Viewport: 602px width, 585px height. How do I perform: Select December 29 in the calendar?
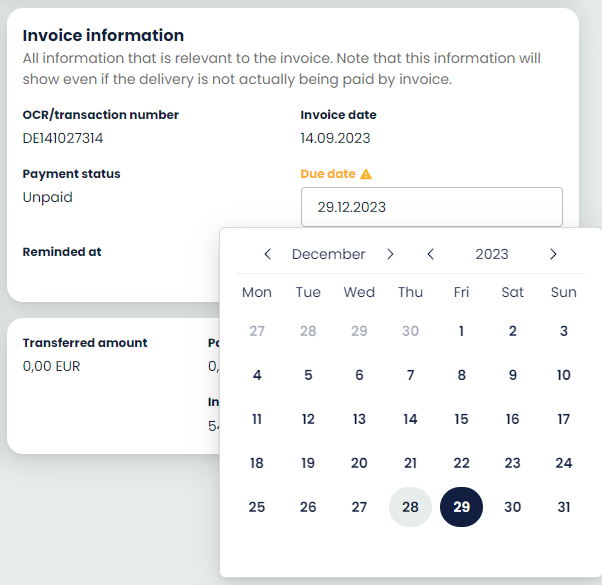pos(461,507)
